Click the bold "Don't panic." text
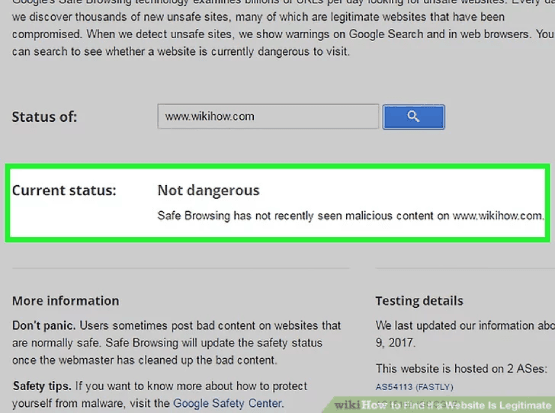Viewport: 555px width, 413px height. click(x=44, y=326)
